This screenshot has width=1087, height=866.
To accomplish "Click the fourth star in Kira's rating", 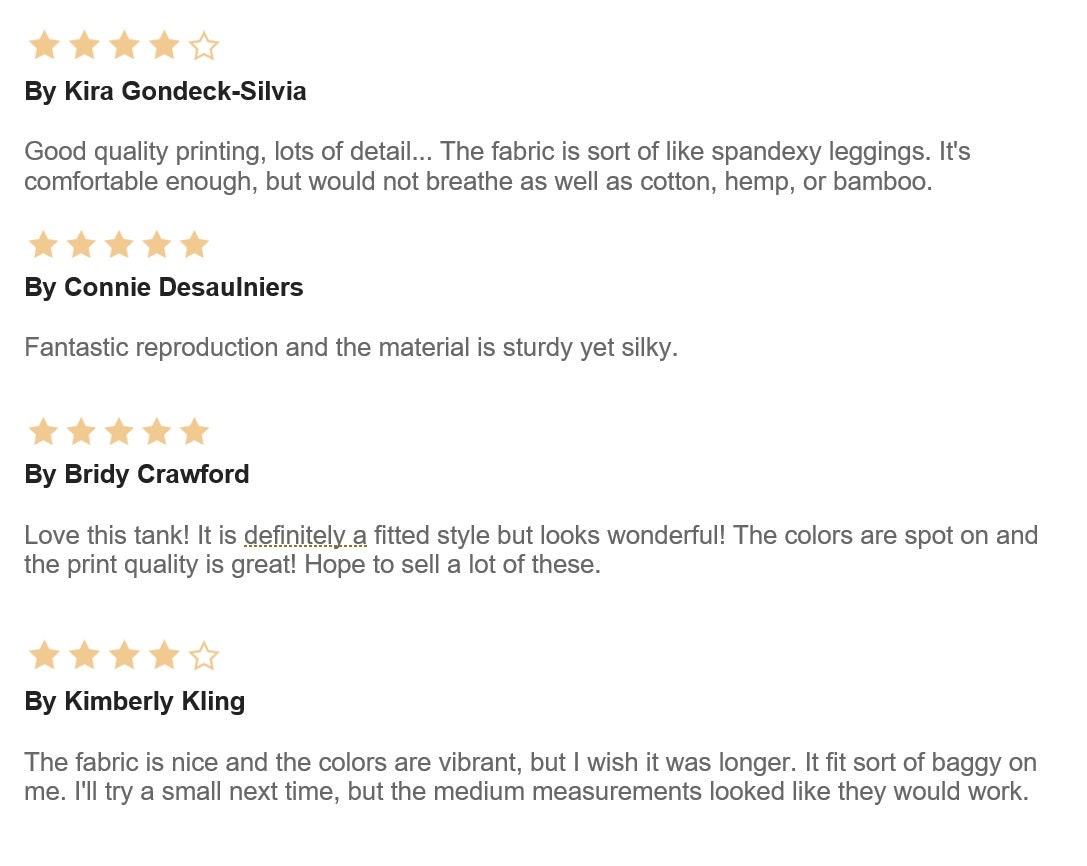I will (164, 46).
